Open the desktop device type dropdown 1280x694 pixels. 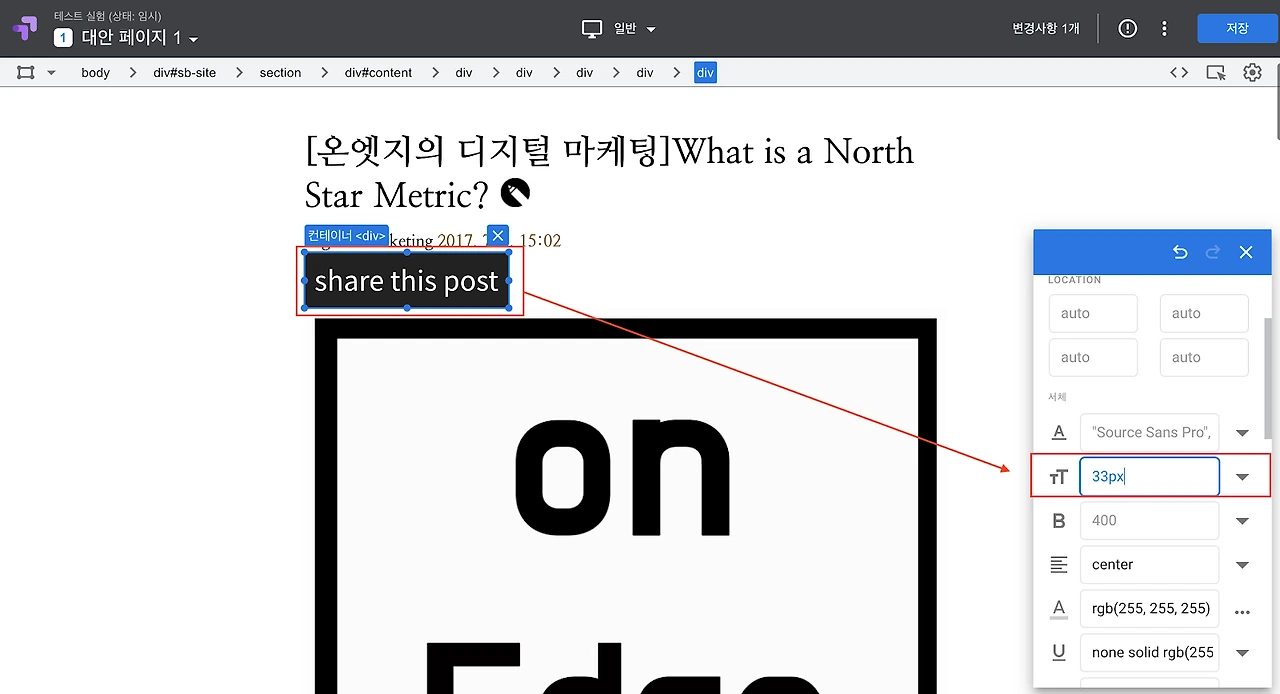pos(634,29)
